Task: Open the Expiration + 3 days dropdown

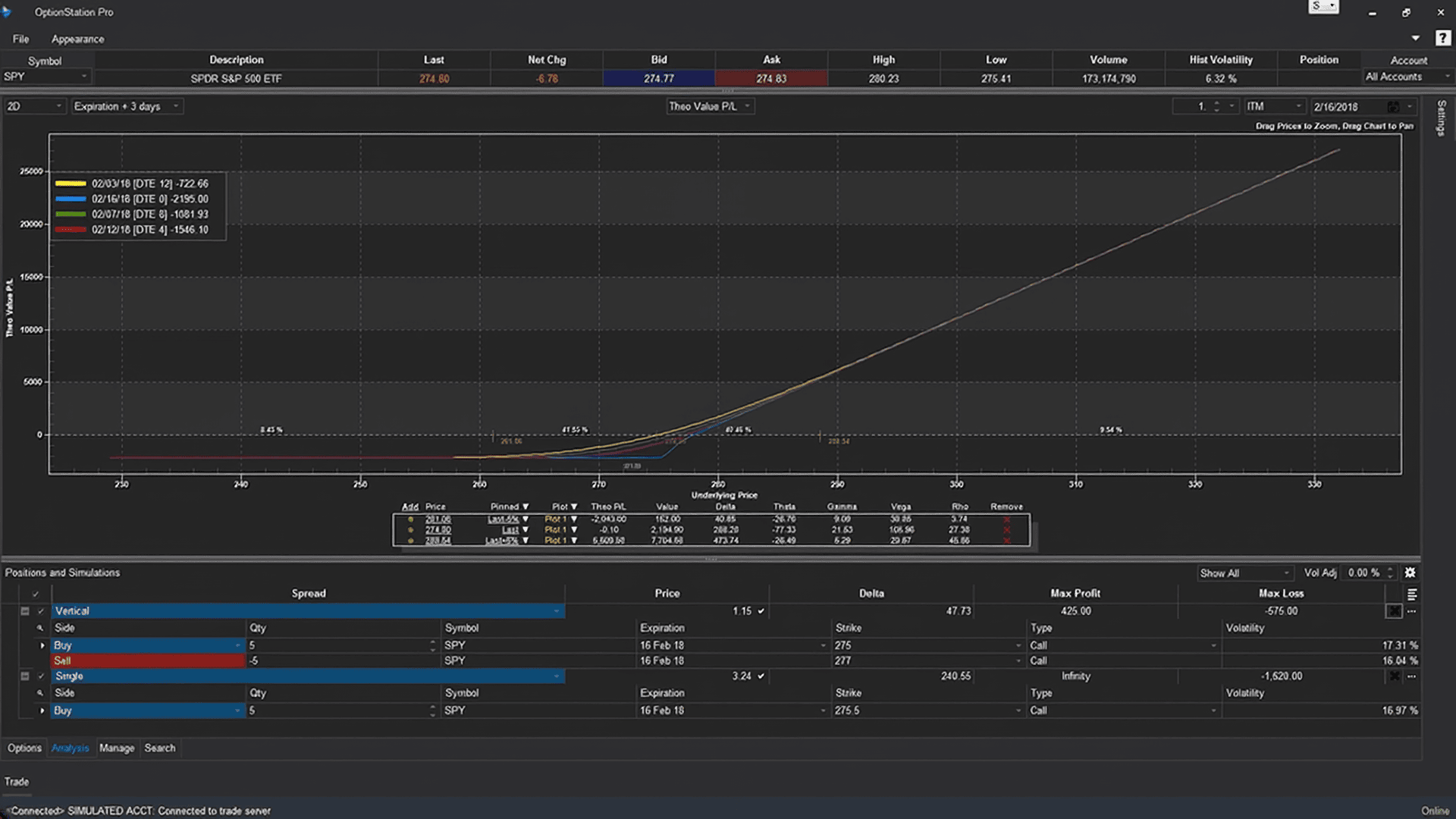Action: (127, 106)
